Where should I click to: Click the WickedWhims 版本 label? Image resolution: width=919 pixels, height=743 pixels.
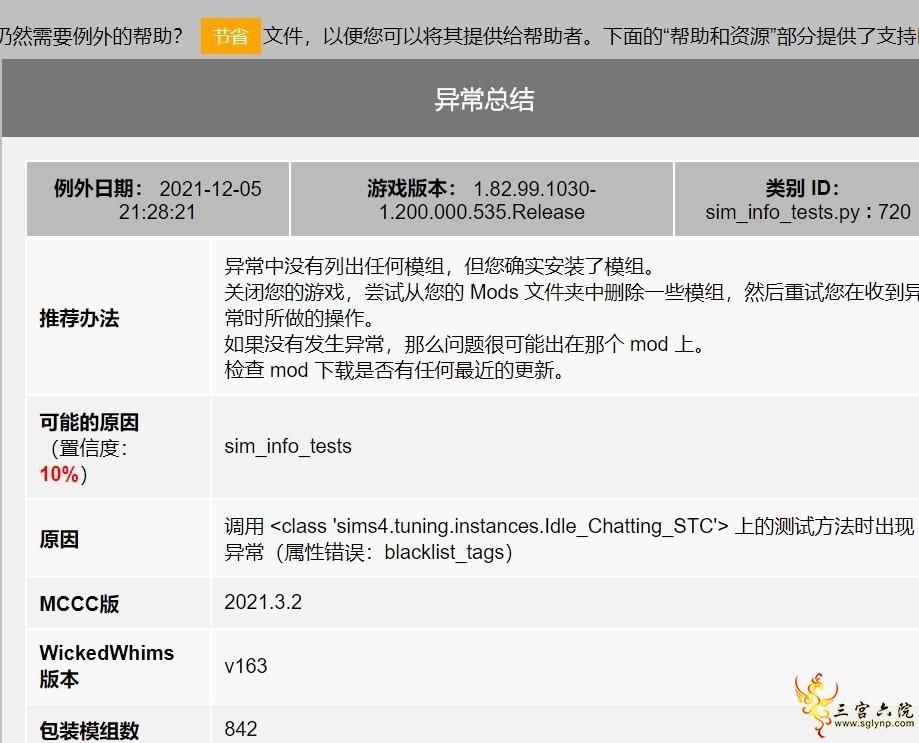107,666
